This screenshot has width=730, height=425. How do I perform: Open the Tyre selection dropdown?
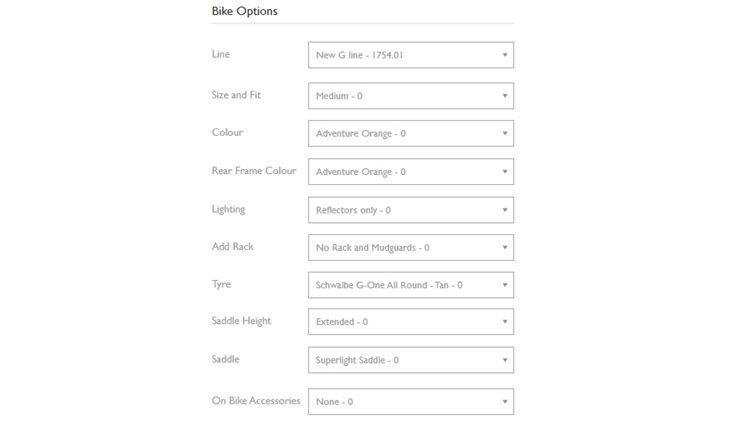click(x=410, y=285)
